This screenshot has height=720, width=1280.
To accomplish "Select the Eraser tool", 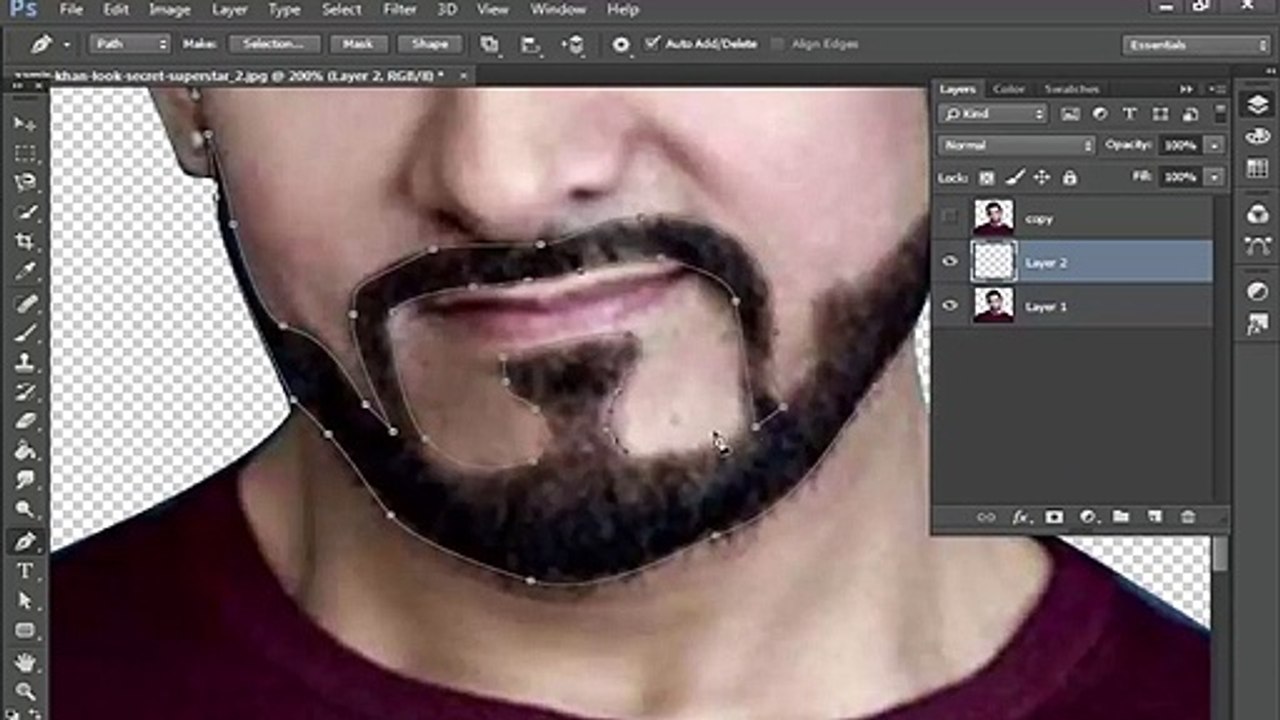I will coord(25,421).
